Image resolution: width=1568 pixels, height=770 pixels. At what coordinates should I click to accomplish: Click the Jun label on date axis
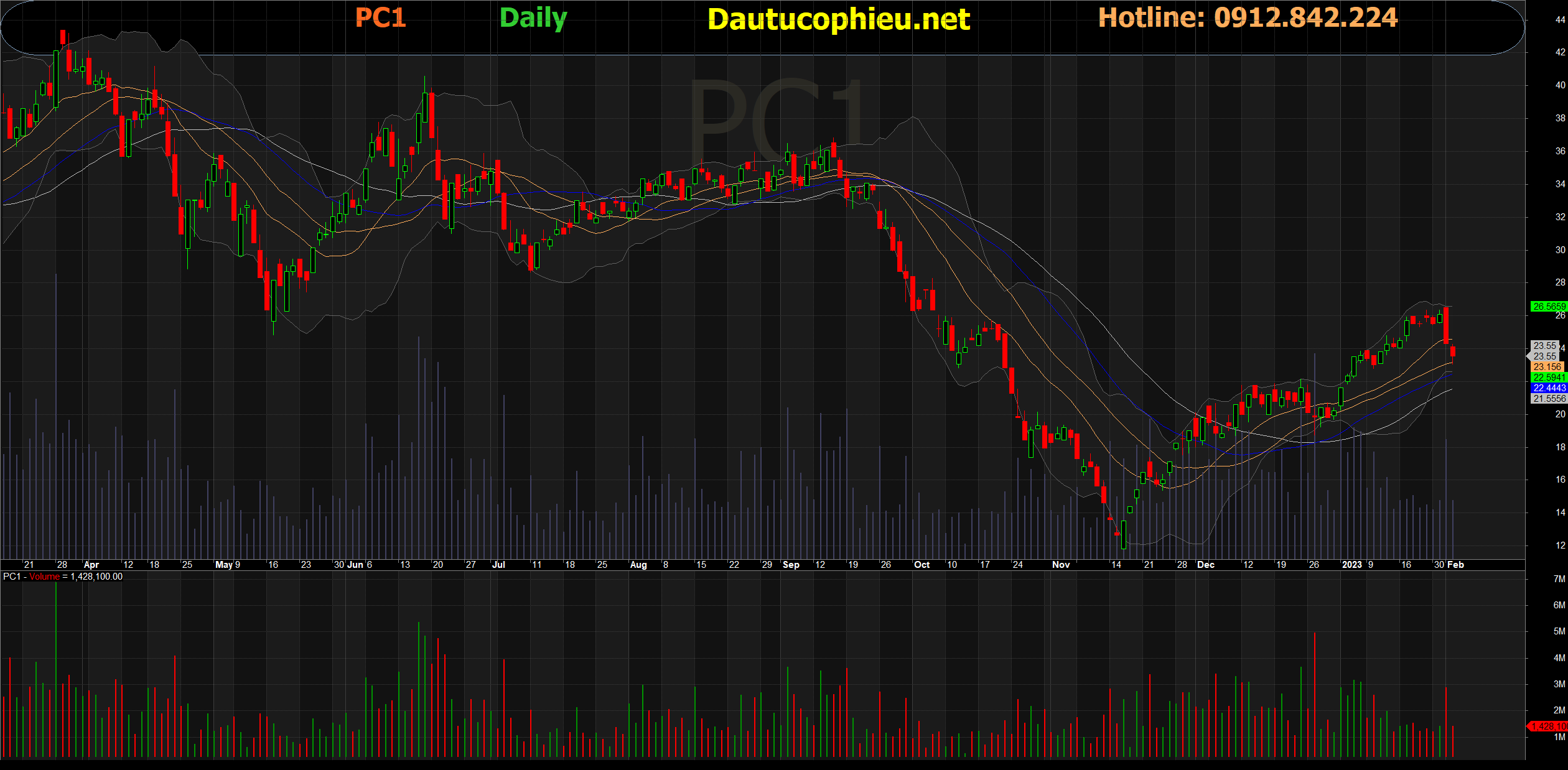[x=355, y=565]
